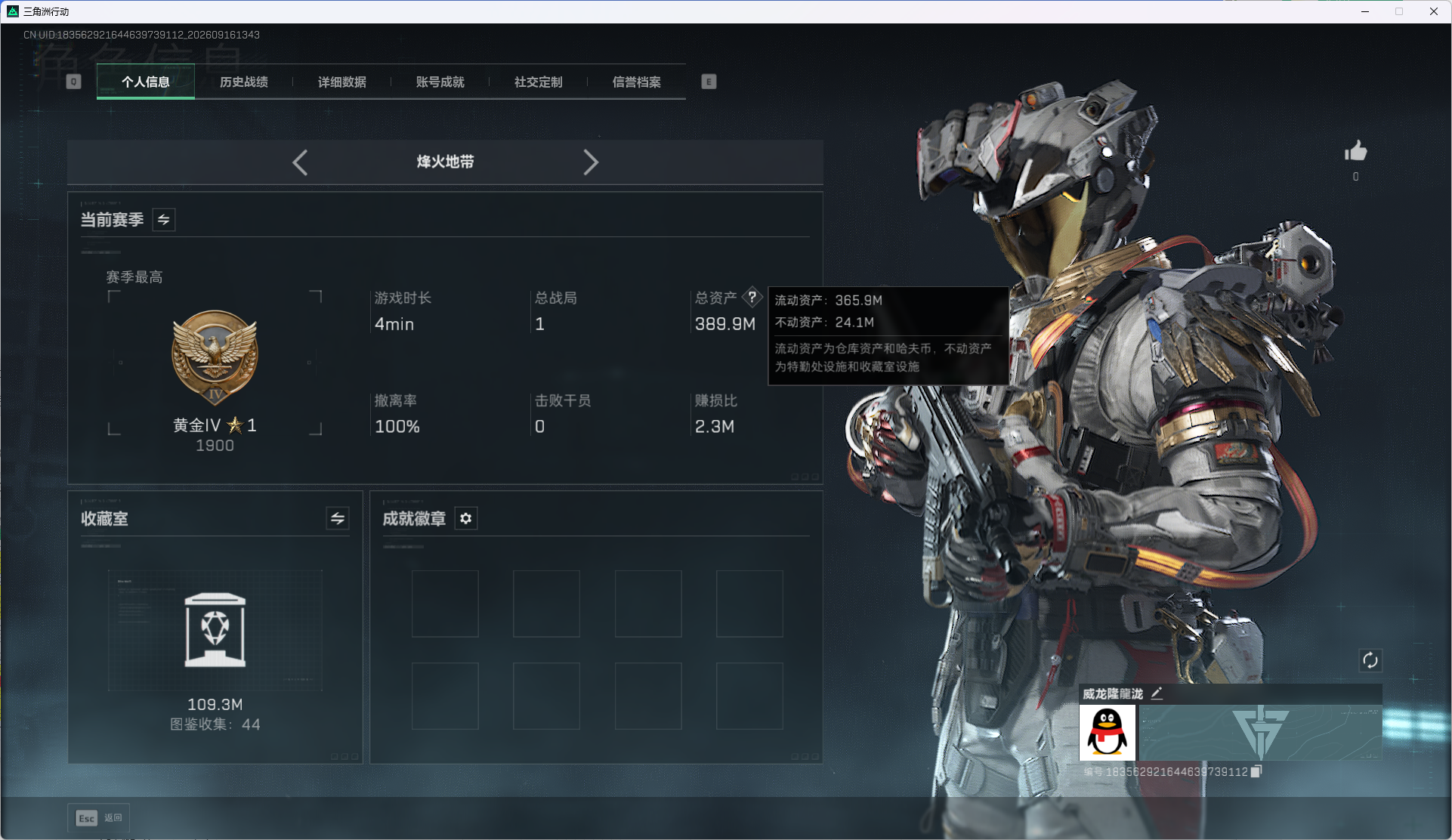Open the 收藏室 showcase thumbnail
The width and height of the screenshot is (1452, 840).
215,630
